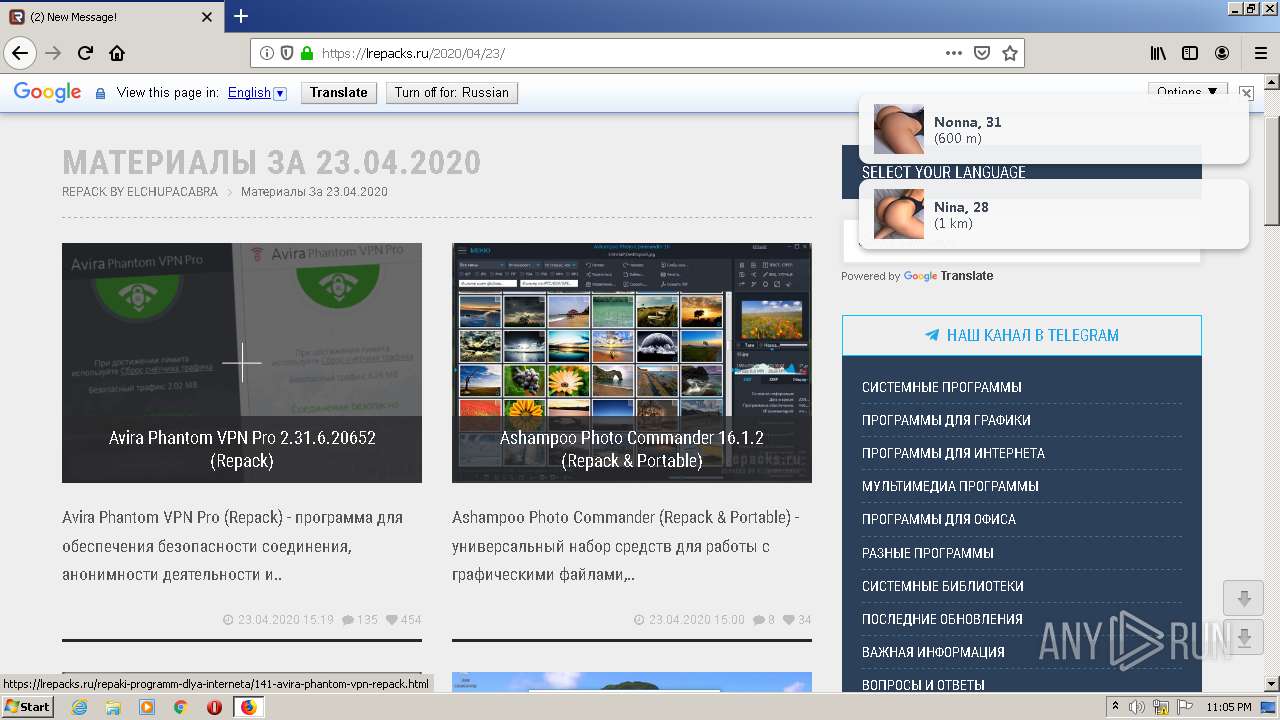Launch Google Chrome from taskbar
This screenshot has height=720, width=1280.
coord(181,707)
